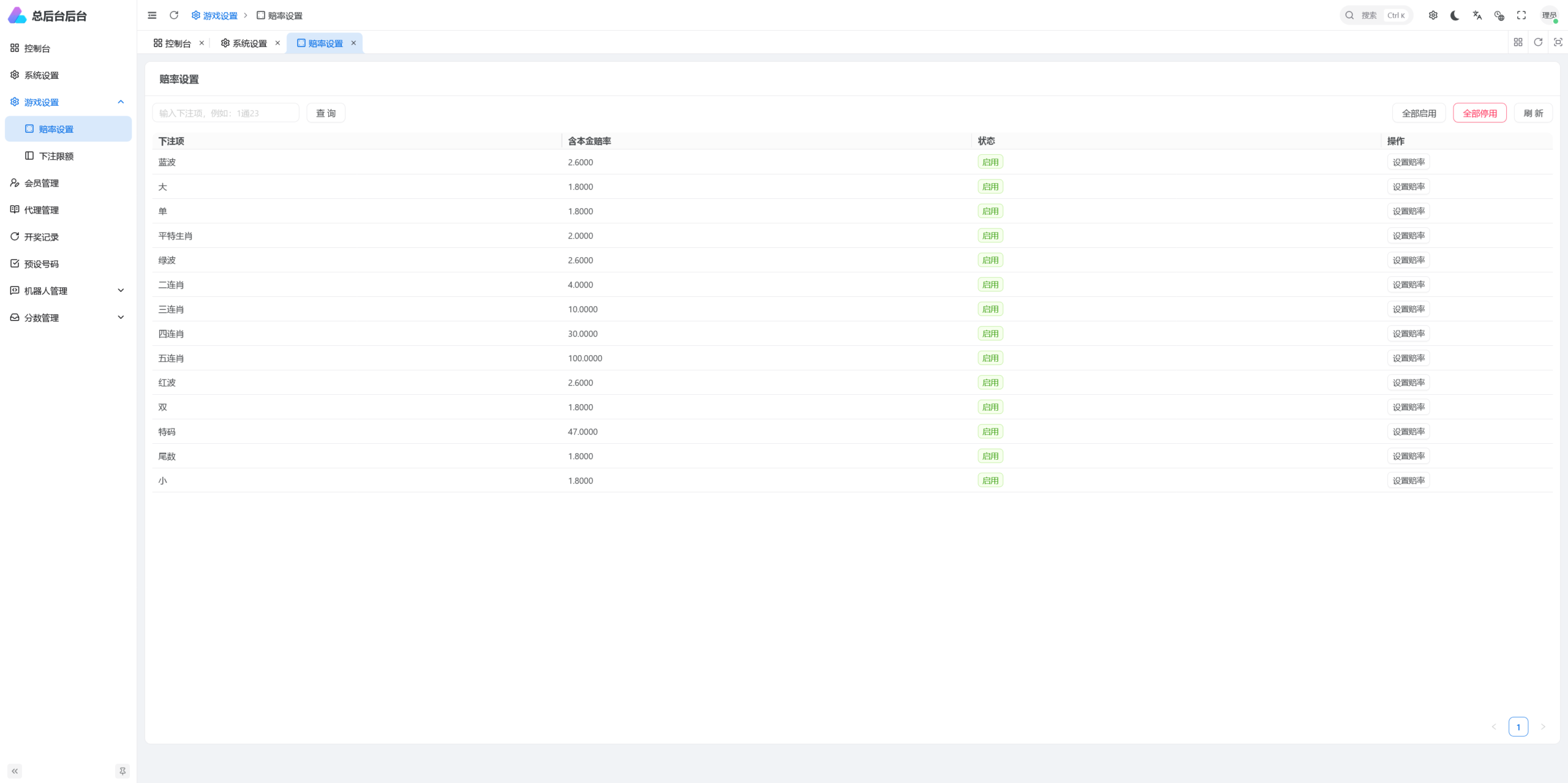1568x783 pixels.
Task: Switch to dark mode moon icon
Action: (x=1455, y=15)
